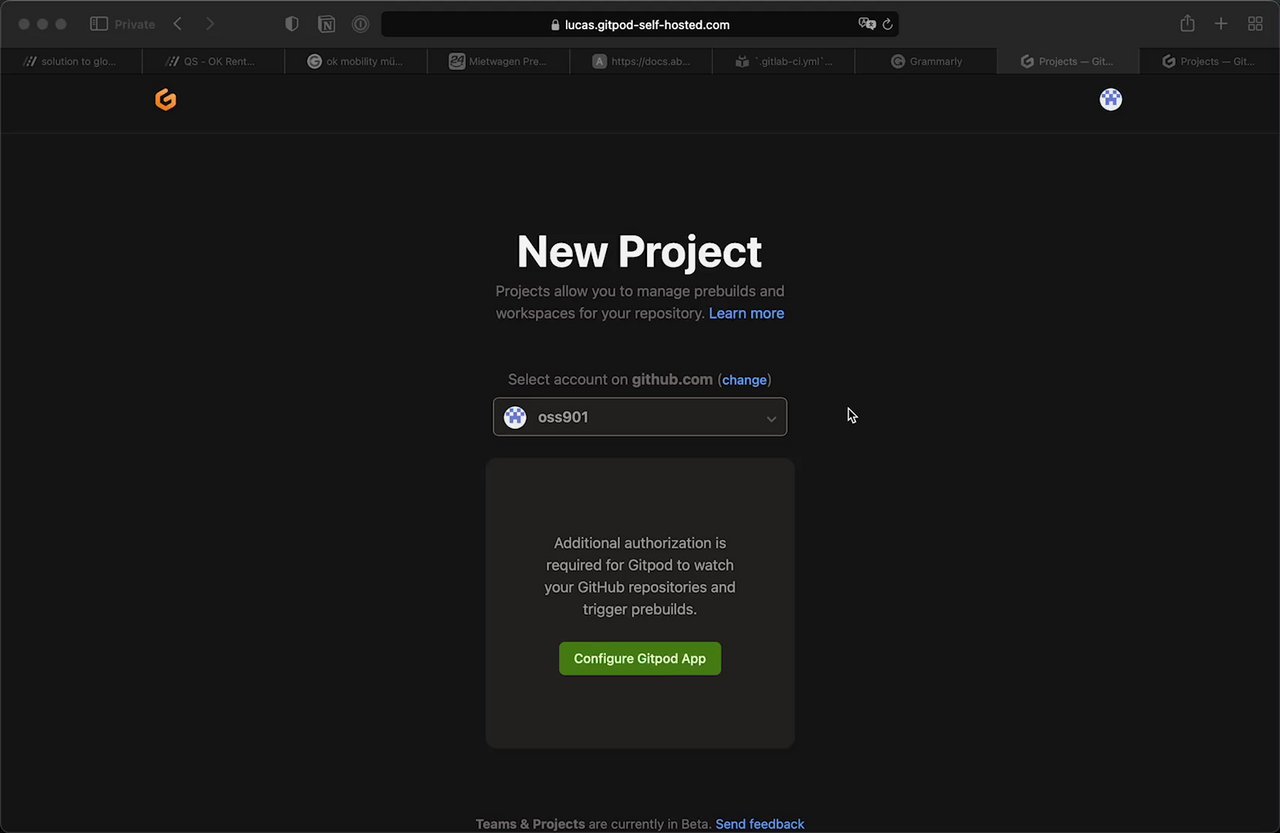Click the lock icon in the address bar

[556, 25]
